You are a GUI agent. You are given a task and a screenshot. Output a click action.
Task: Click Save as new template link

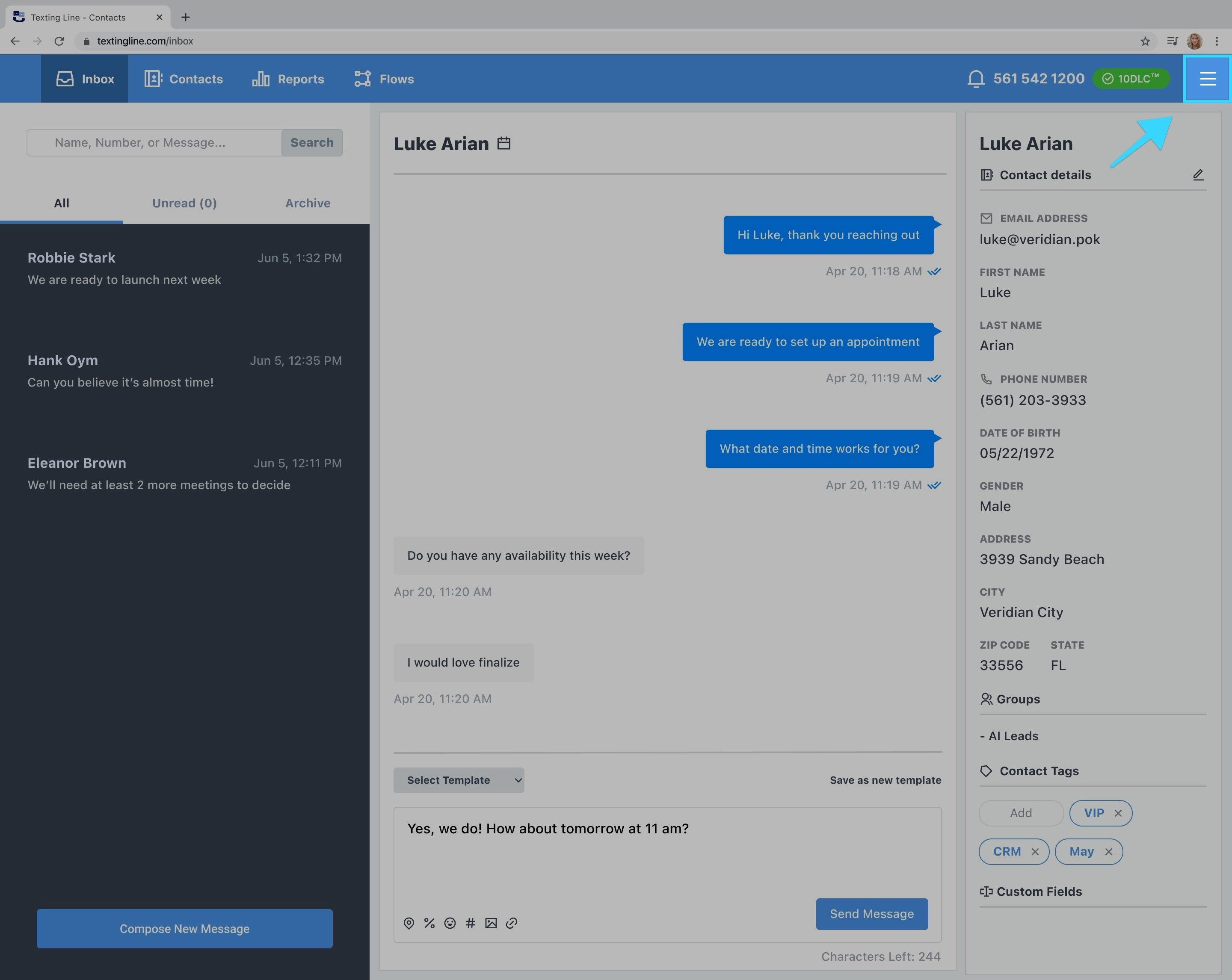(885, 780)
